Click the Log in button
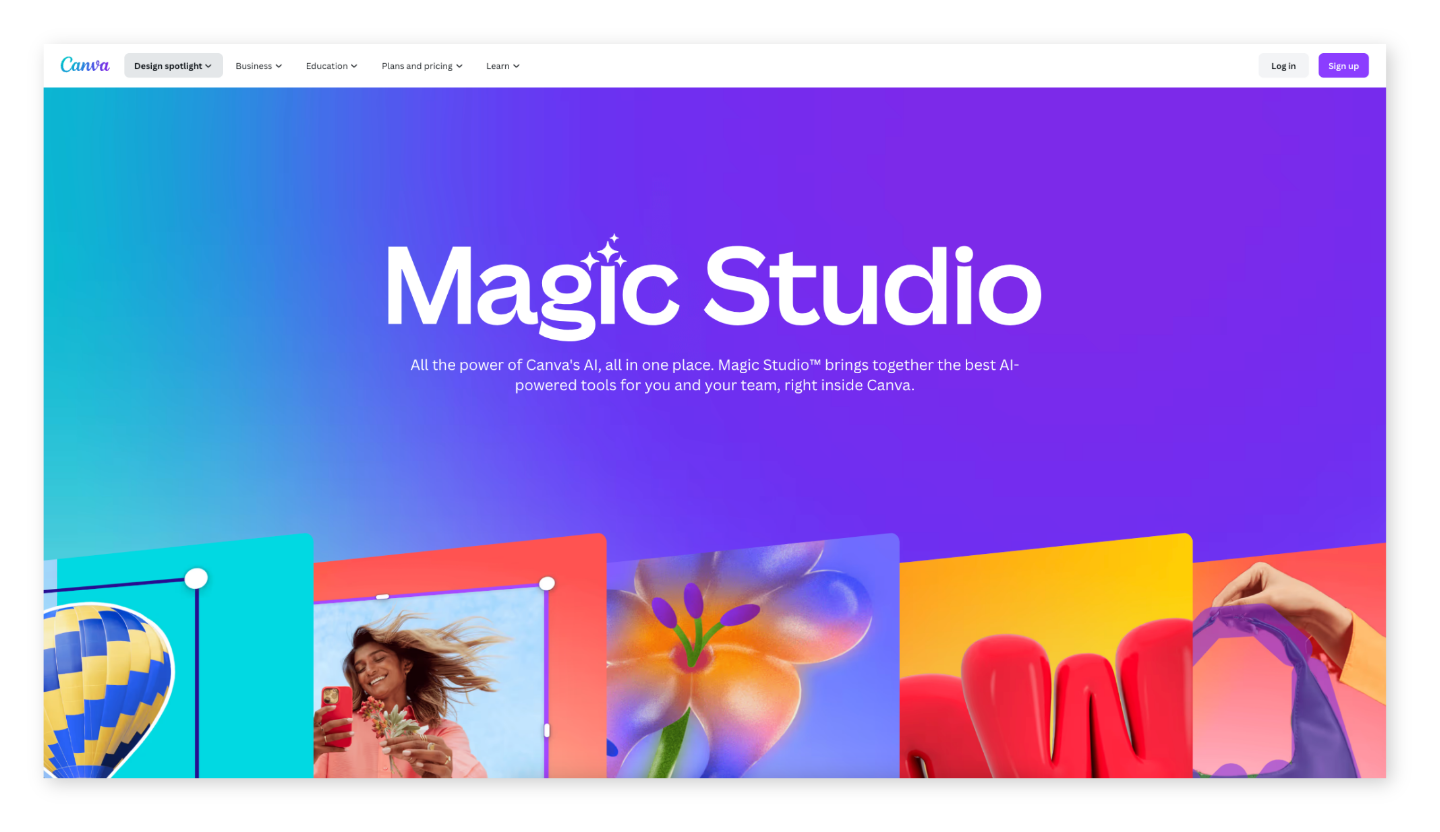1440x832 pixels. point(1283,66)
